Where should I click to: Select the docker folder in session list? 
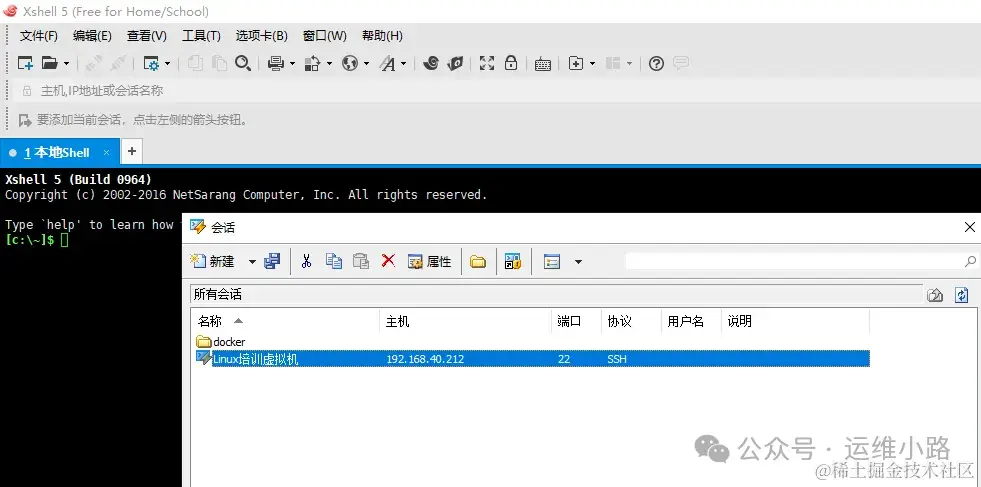click(x=221, y=342)
